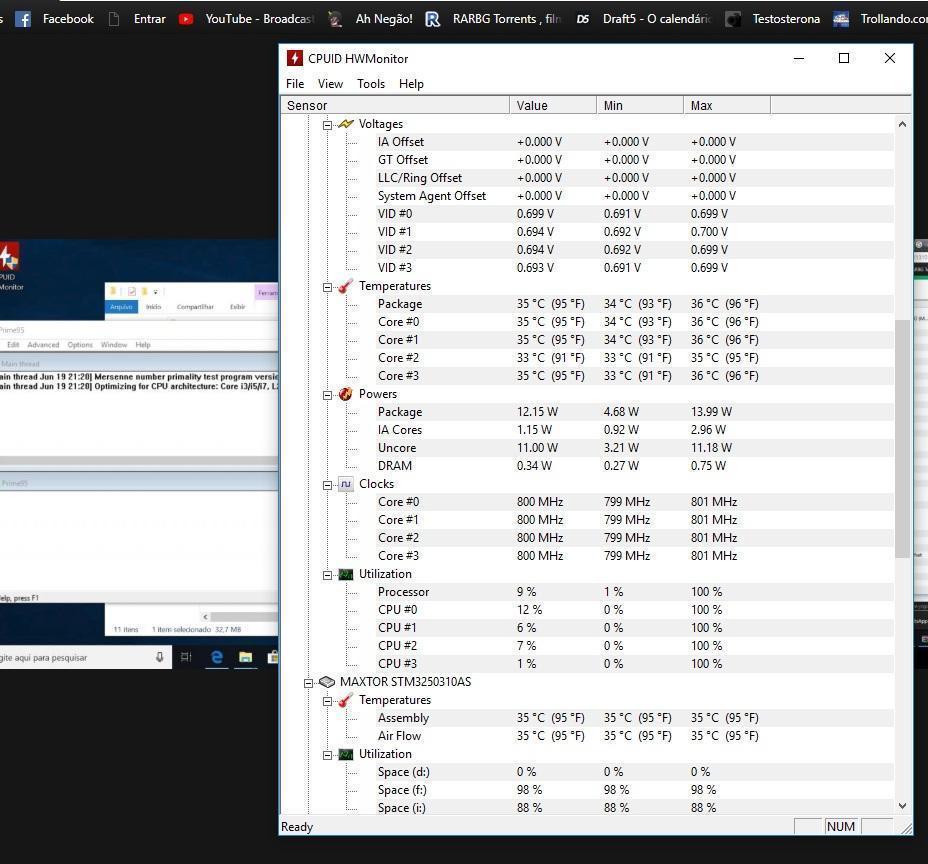Image resolution: width=928 pixels, height=864 pixels.
Task: Open the File menu
Action: click(295, 84)
